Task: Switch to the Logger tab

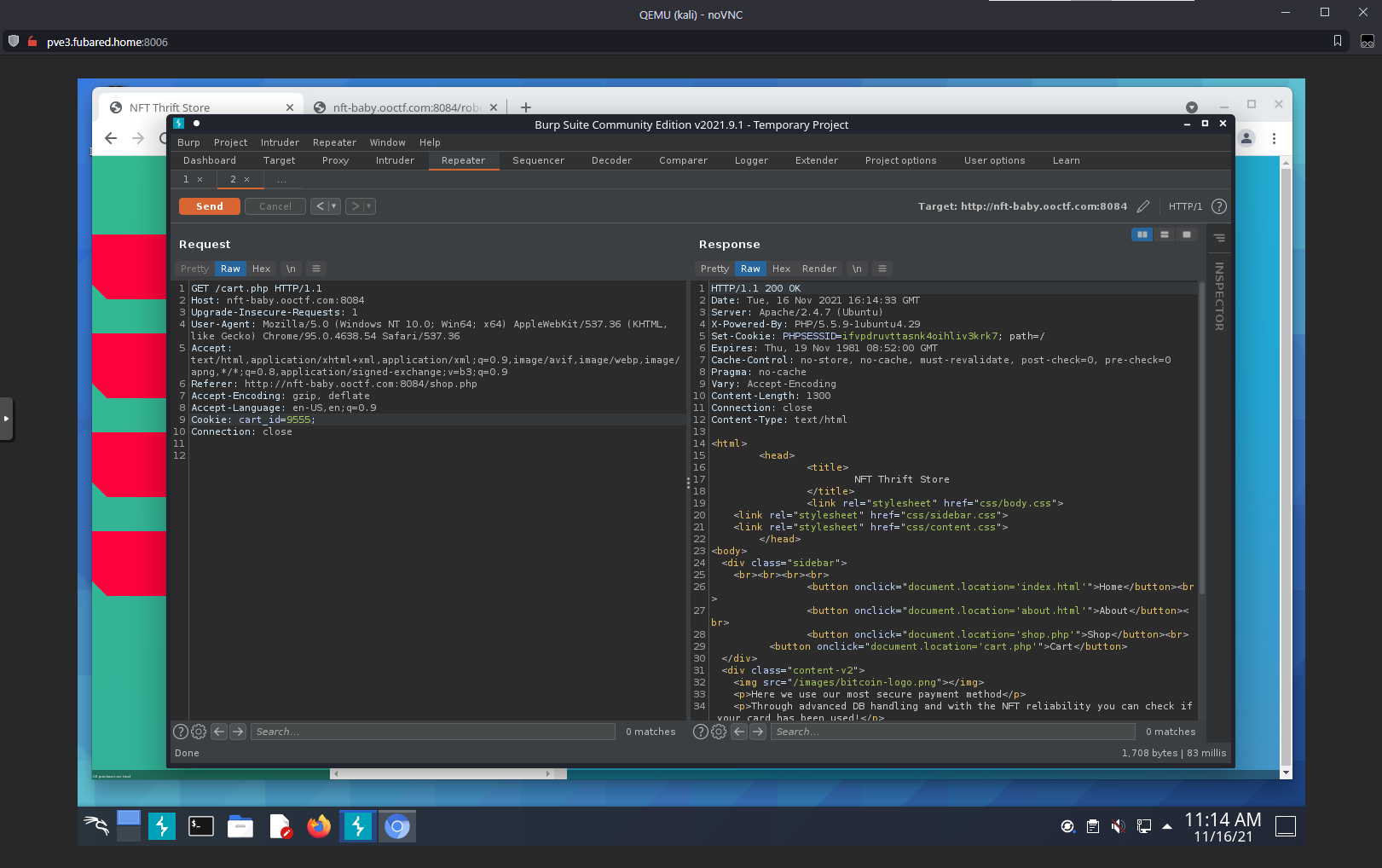Action: click(x=751, y=160)
